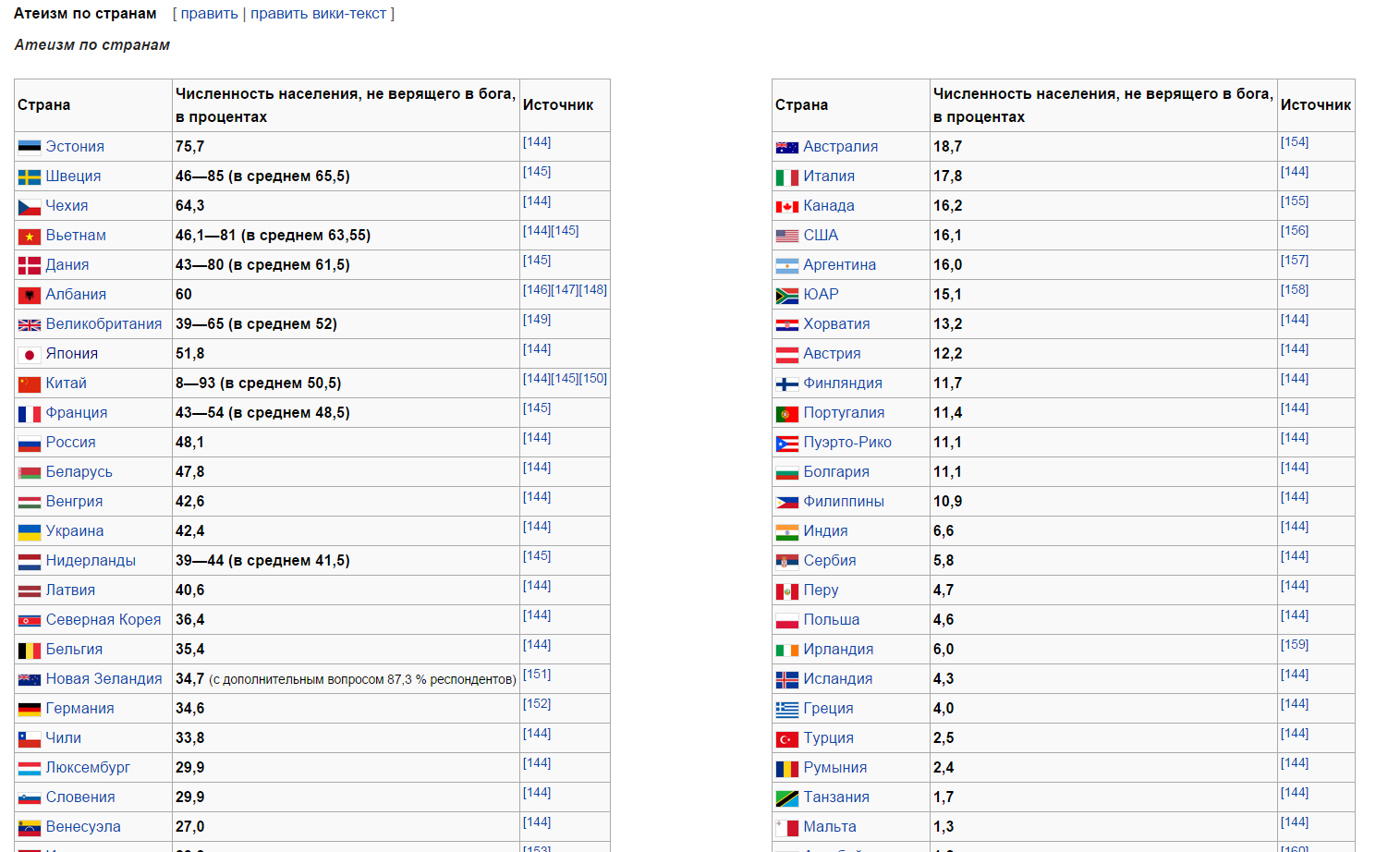Click the Turkey flag icon

[787, 738]
